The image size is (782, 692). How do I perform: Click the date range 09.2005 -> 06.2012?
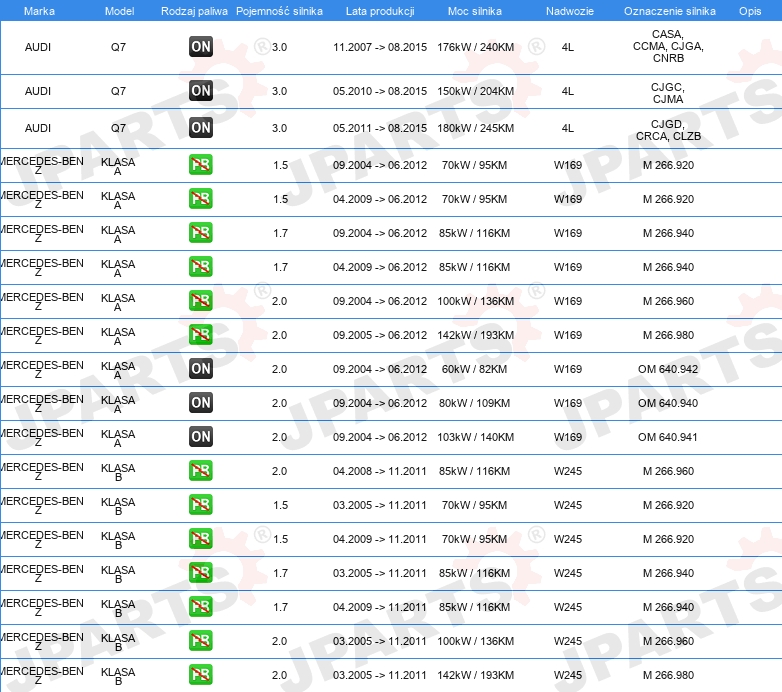pyautogui.click(x=380, y=335)
